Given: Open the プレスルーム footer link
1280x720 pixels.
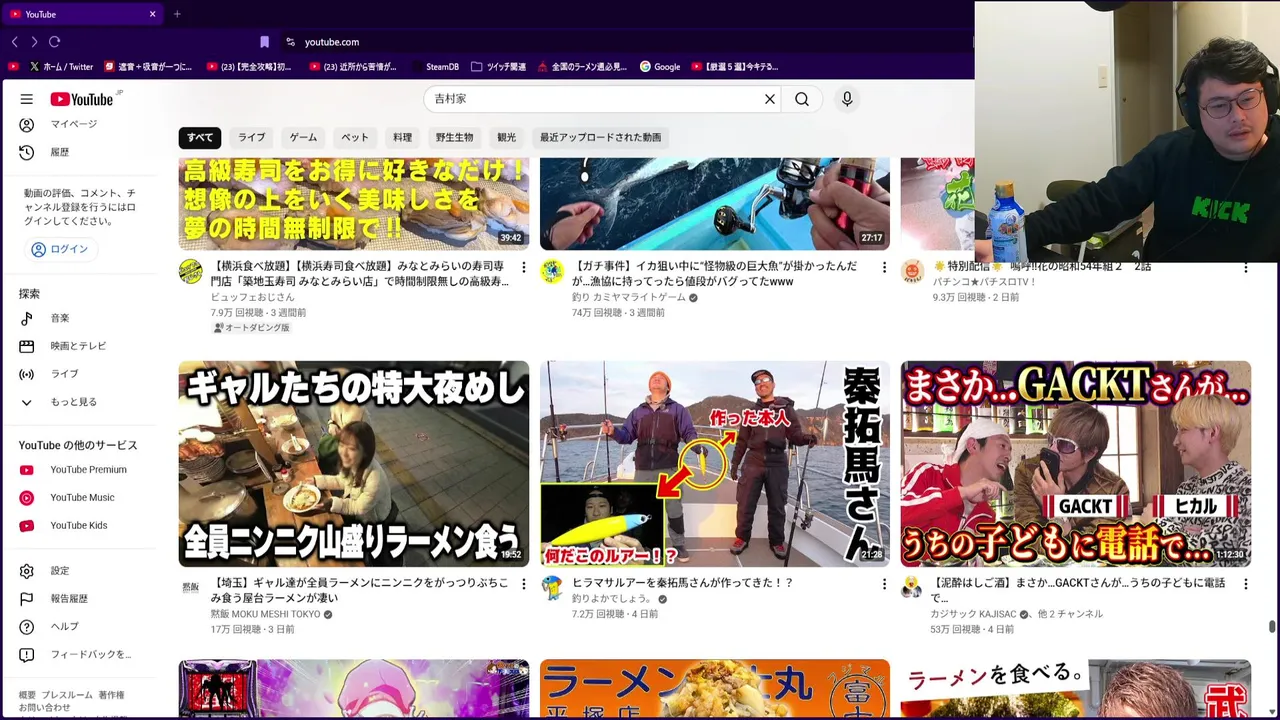Looking at the screenshot, I should click(67, 695).
